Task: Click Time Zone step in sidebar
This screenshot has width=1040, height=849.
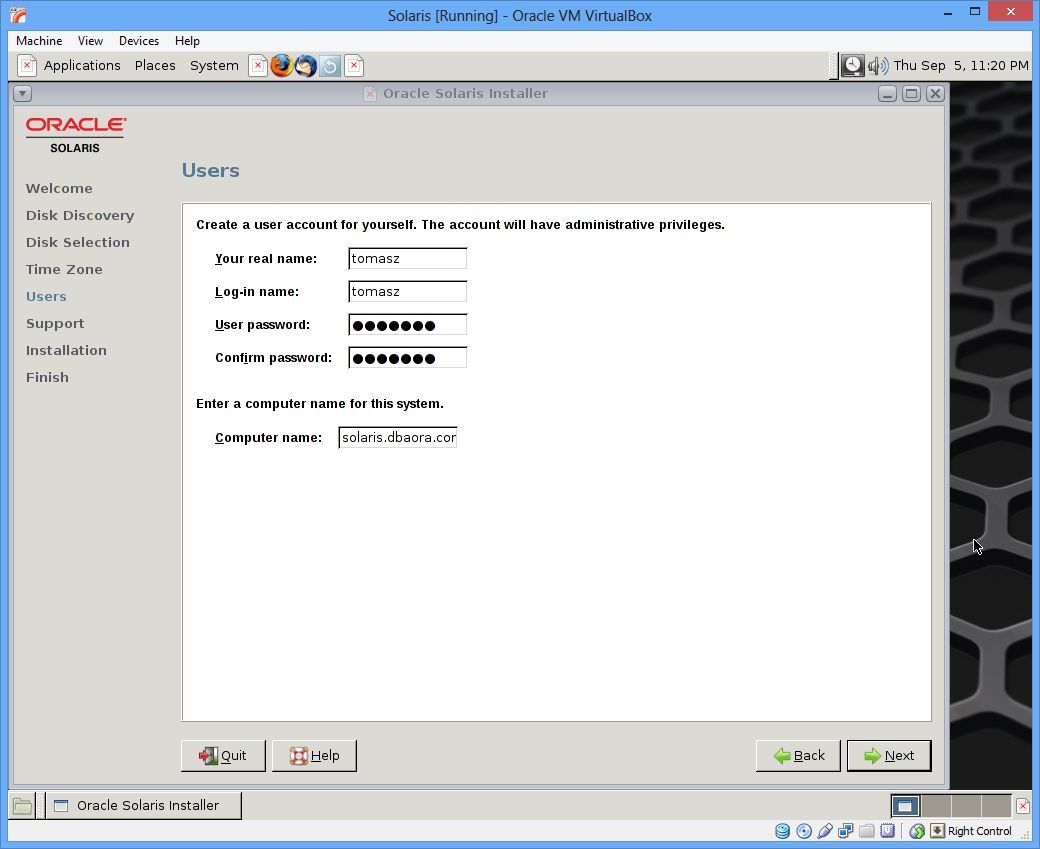Action: (64, 269)
